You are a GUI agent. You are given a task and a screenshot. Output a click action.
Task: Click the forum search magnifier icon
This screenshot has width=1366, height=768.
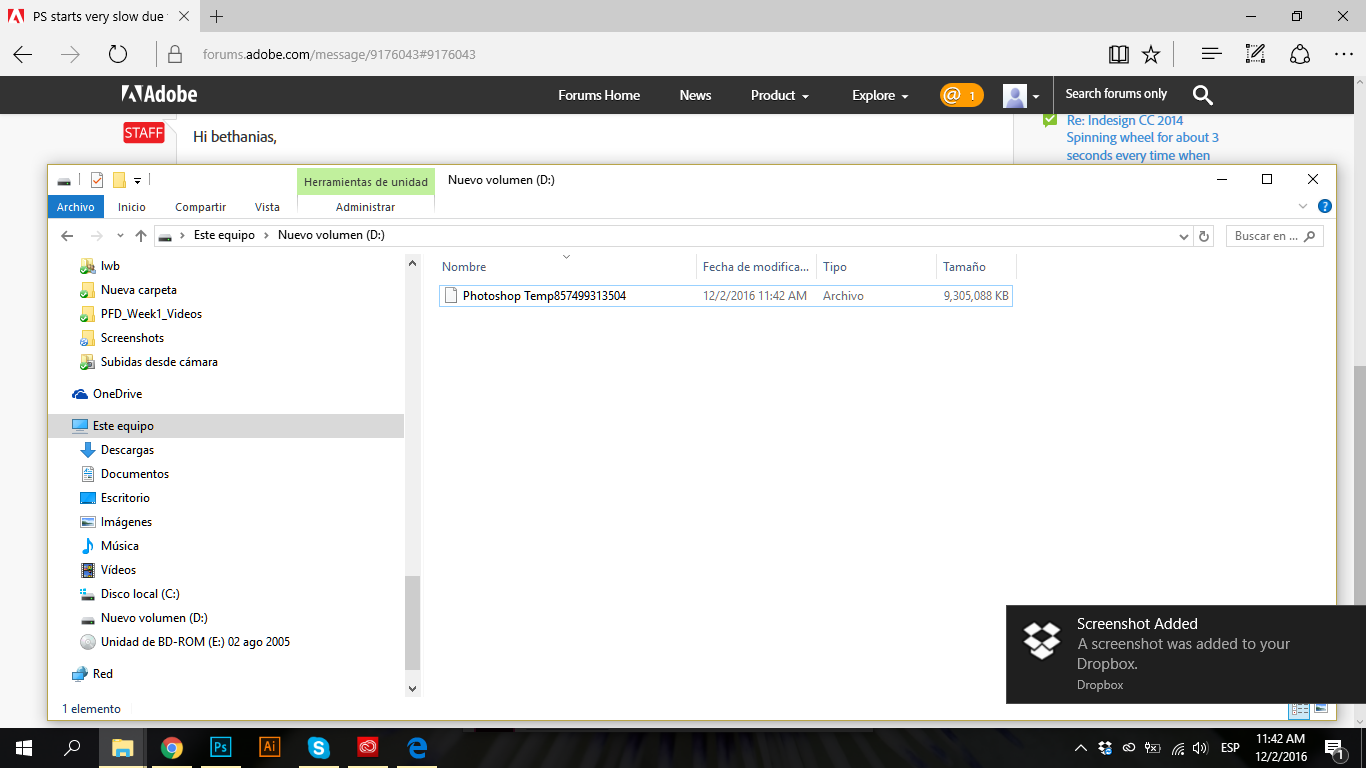click(x=1203, y=95)
